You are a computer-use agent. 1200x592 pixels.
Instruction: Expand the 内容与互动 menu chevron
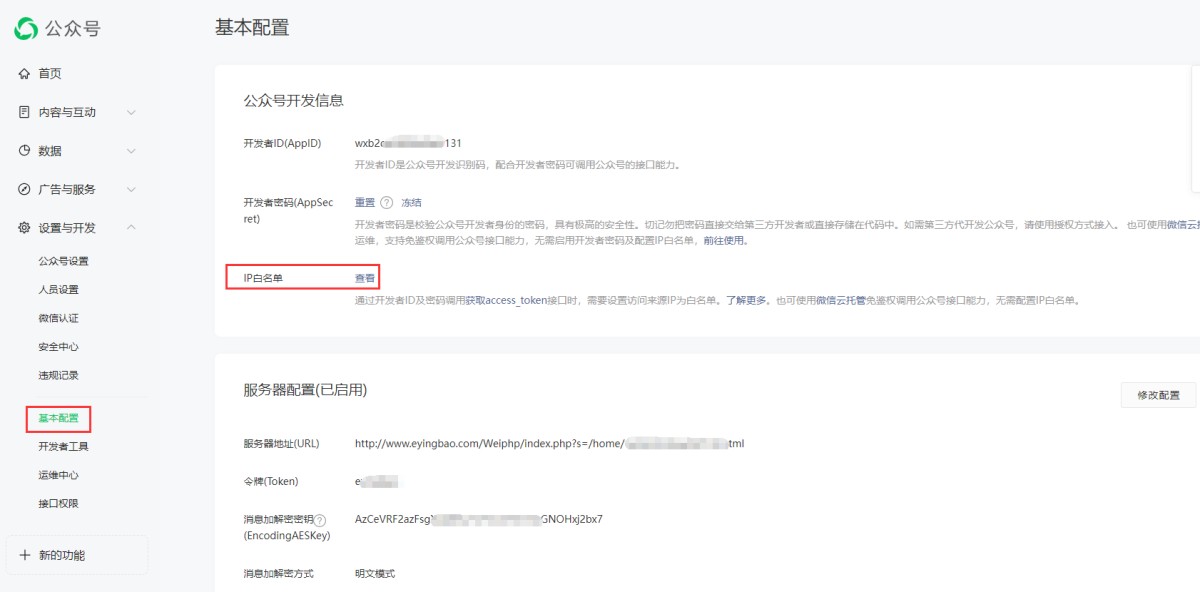[131, 112]
